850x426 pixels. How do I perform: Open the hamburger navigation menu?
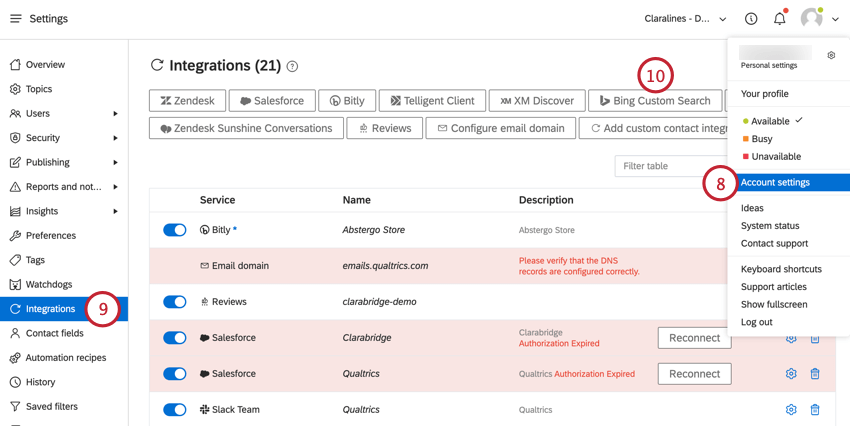[x=16, y=19]
